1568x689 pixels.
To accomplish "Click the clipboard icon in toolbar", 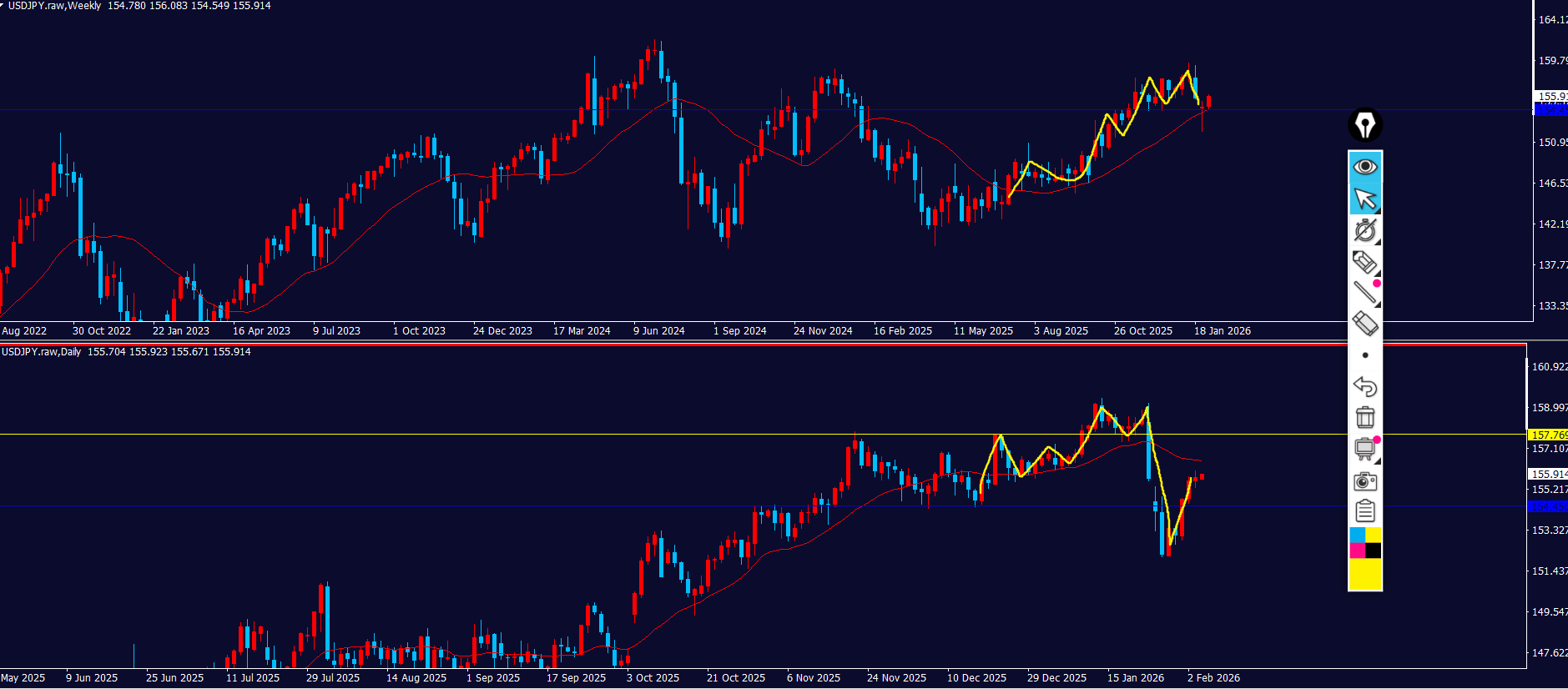I will click(x=1364, y=510).
